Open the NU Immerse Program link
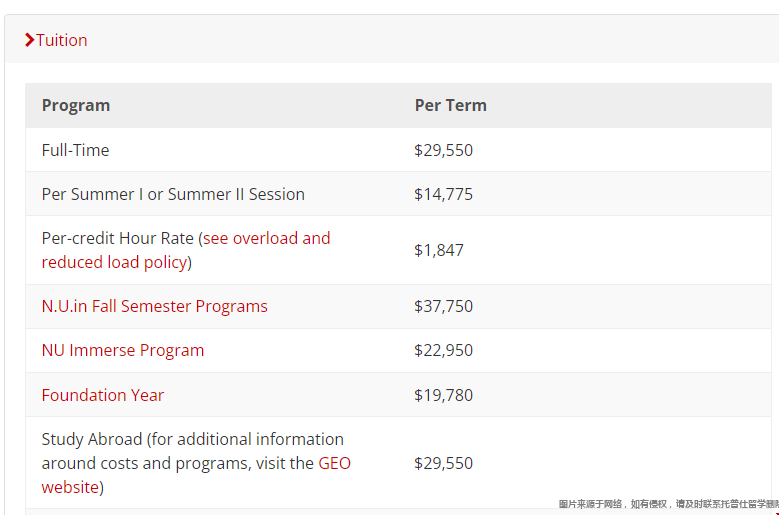 coord(123,351)
